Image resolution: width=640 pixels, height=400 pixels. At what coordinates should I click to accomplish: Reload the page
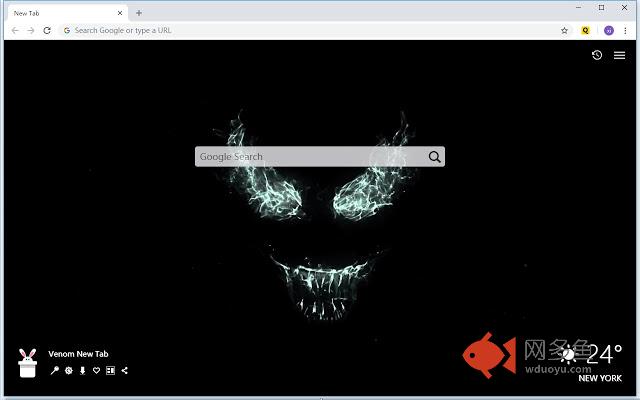coord(47,31)
